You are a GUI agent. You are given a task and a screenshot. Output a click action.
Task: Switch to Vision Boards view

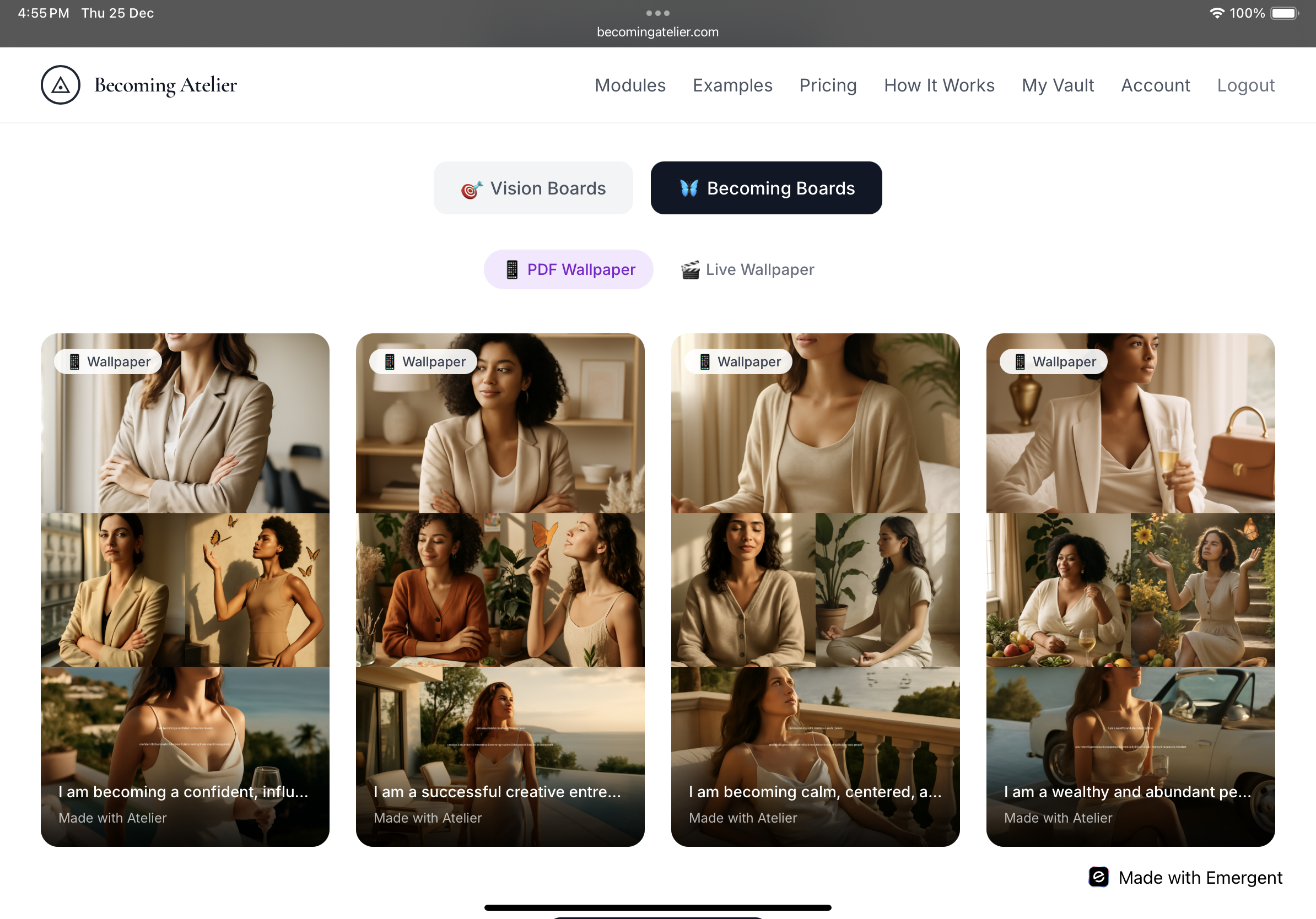pyautogui.click(x=533, y=188)
